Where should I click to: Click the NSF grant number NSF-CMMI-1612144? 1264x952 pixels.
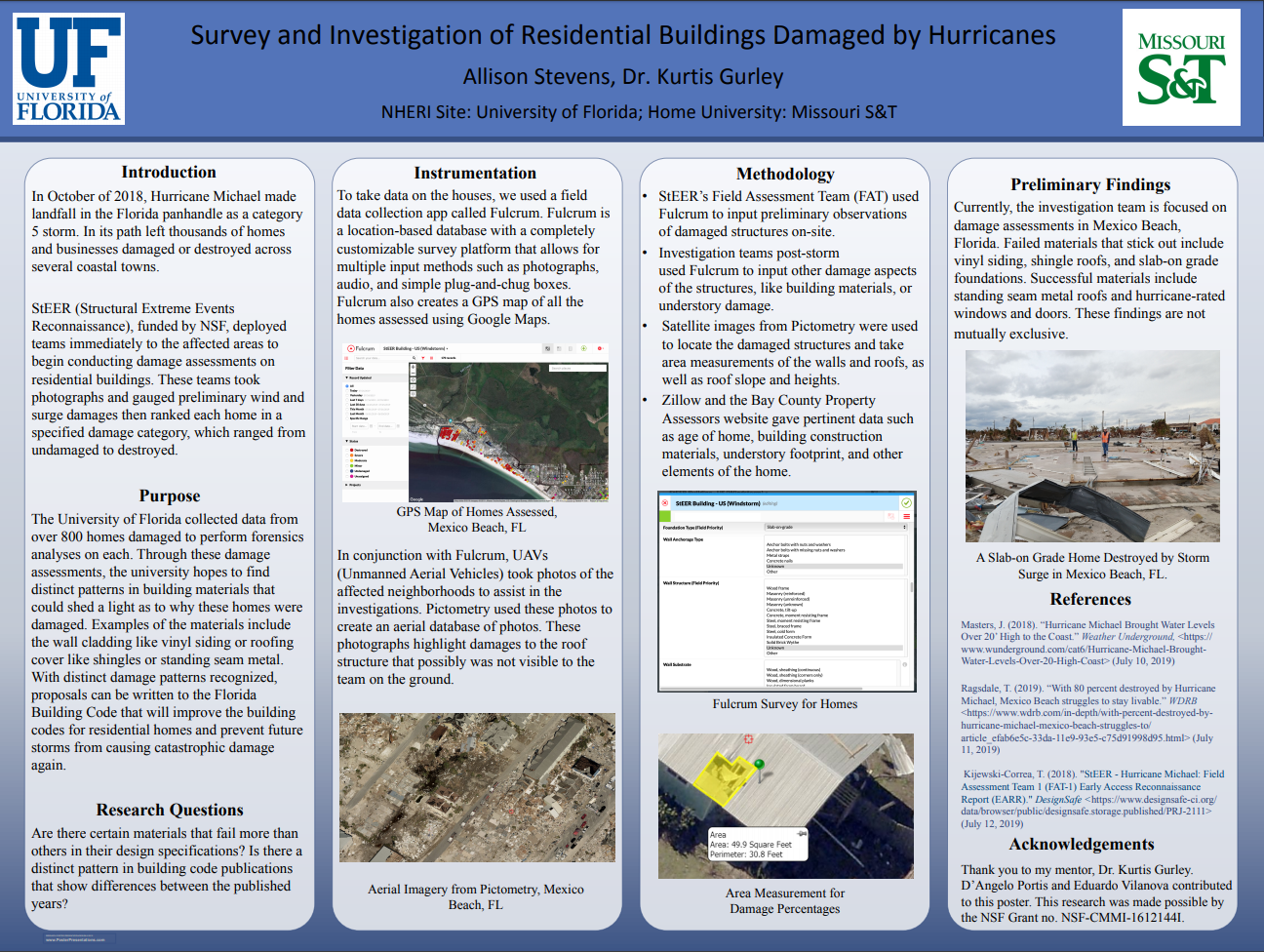(1123, 917)
